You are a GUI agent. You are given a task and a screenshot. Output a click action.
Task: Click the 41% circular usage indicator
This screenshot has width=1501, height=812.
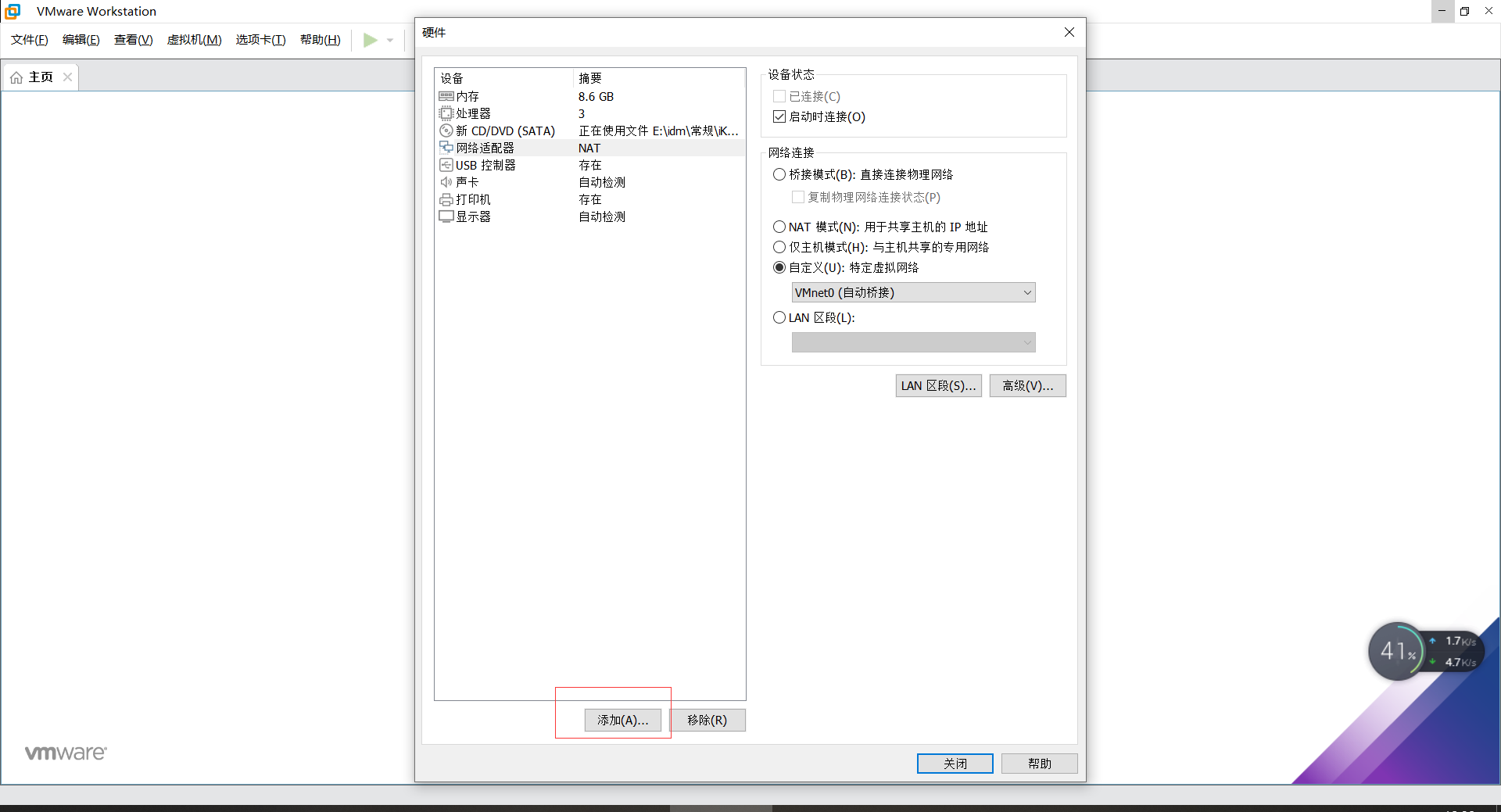1399,651
